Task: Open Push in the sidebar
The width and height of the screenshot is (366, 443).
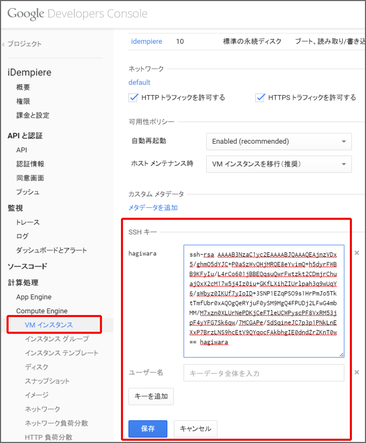Action: pos(28,192)
